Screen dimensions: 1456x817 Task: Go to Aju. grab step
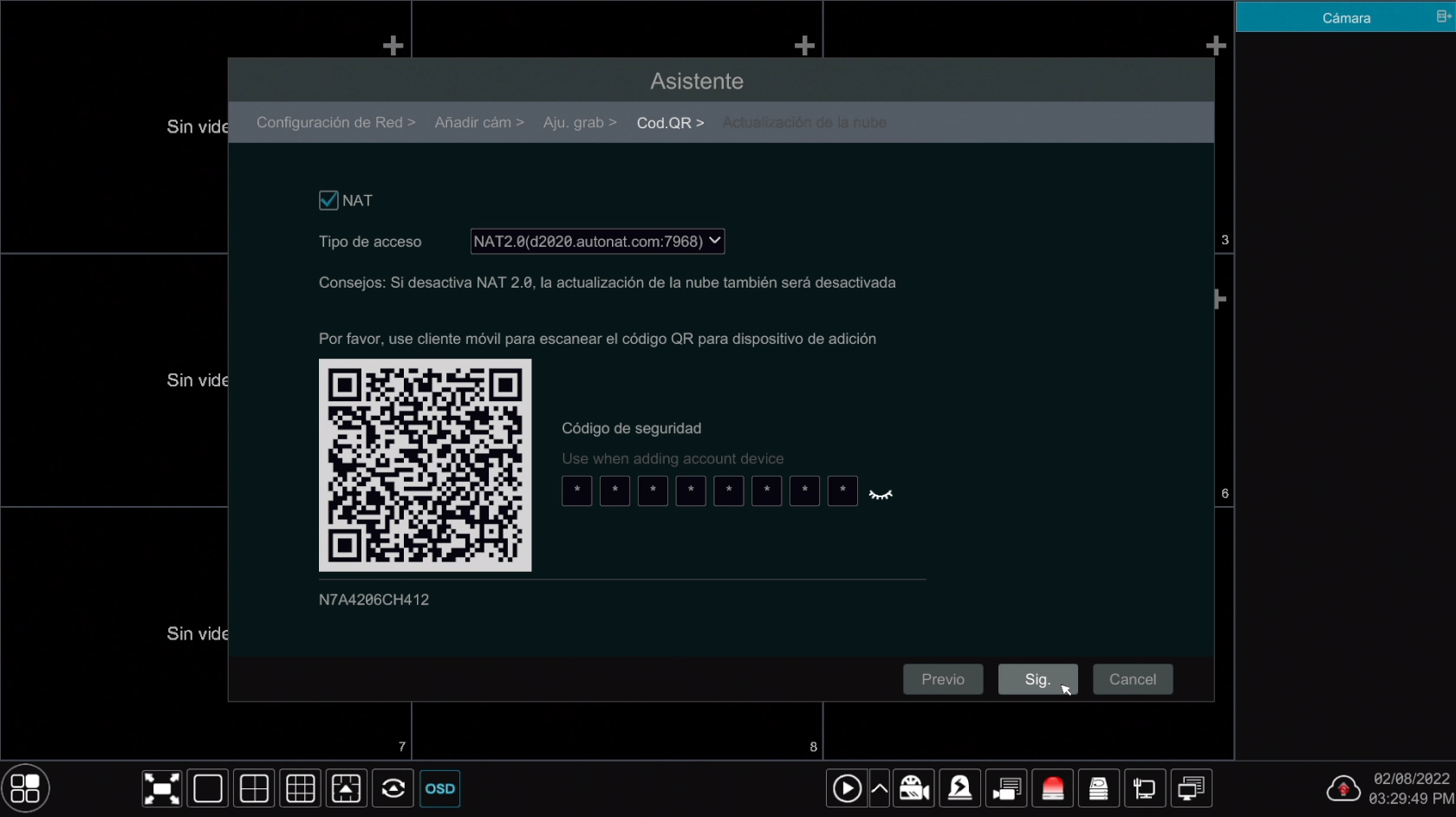[x=580, y=122]
